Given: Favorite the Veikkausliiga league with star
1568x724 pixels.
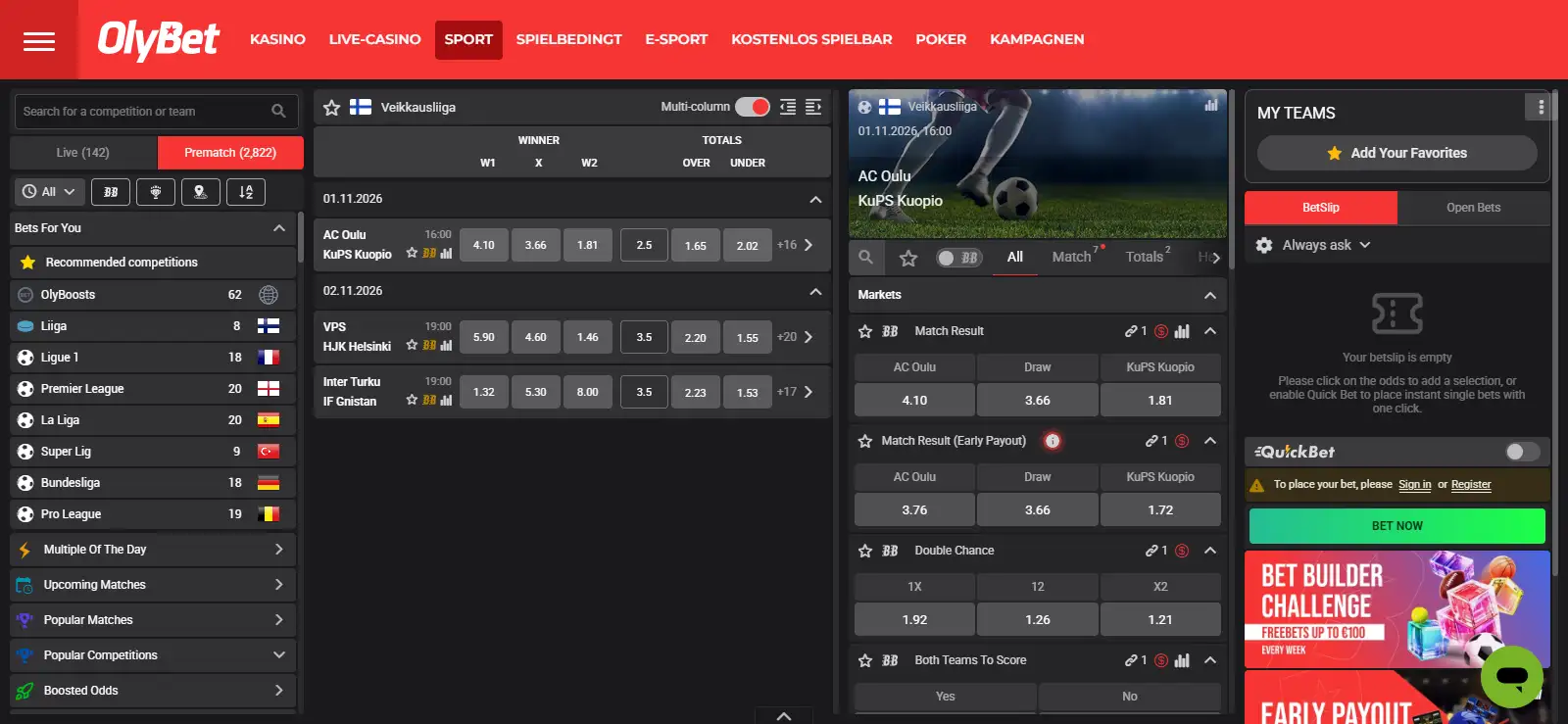Looking at the screenshot, I should (332, 108).
